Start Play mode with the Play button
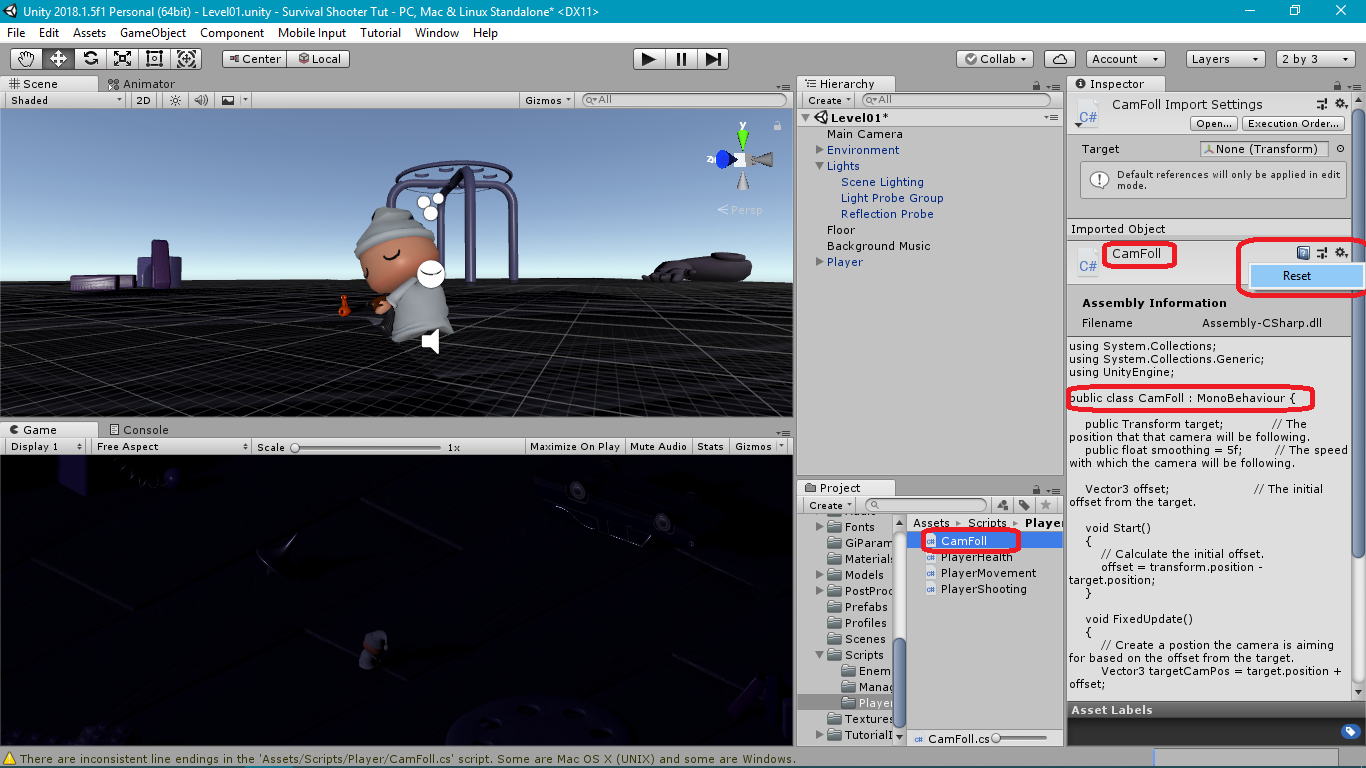 (x=649, y=59)
